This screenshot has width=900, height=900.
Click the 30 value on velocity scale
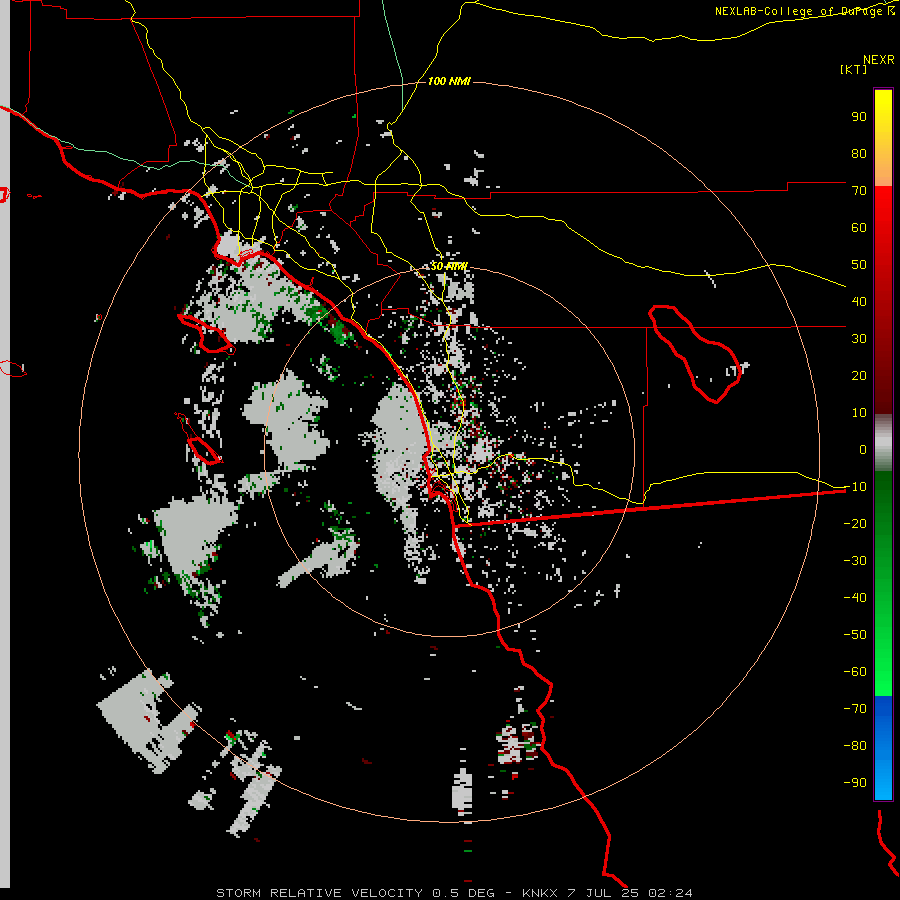click(859, 339)
